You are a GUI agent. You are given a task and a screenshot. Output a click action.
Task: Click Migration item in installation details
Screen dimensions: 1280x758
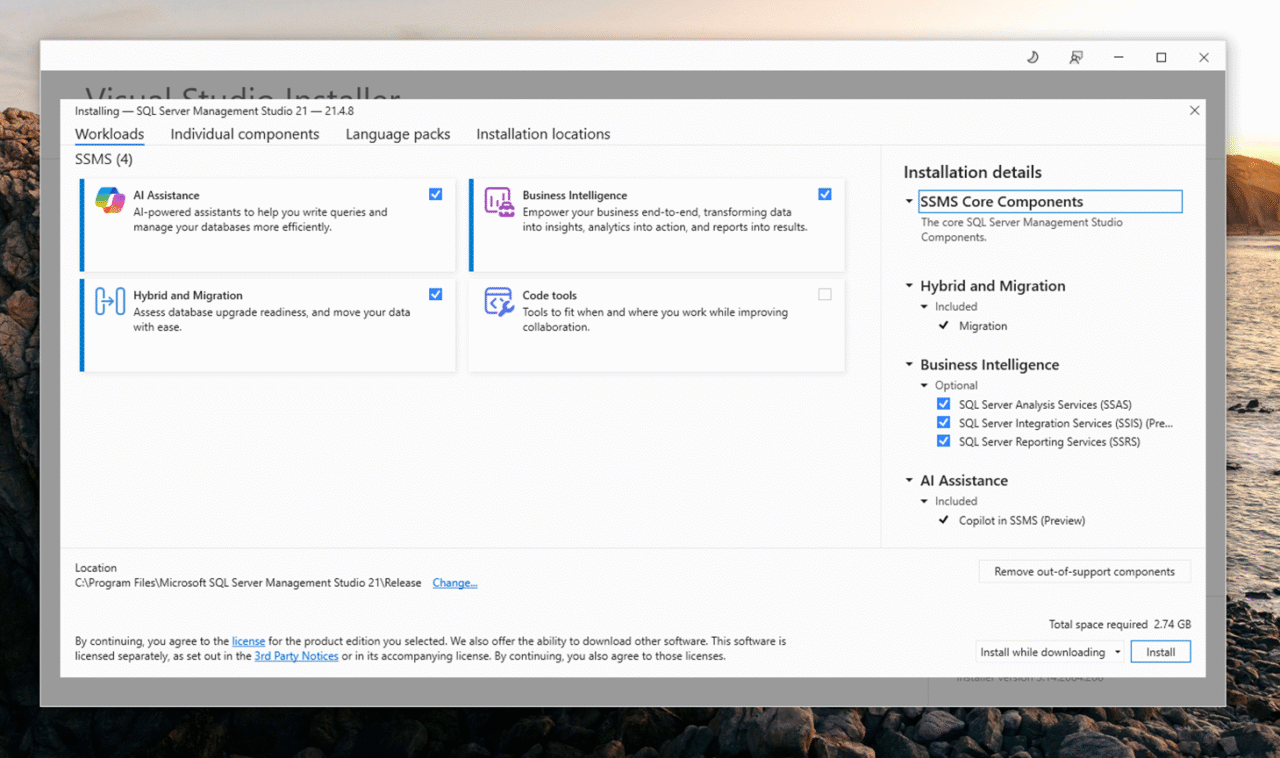point(983,326)
